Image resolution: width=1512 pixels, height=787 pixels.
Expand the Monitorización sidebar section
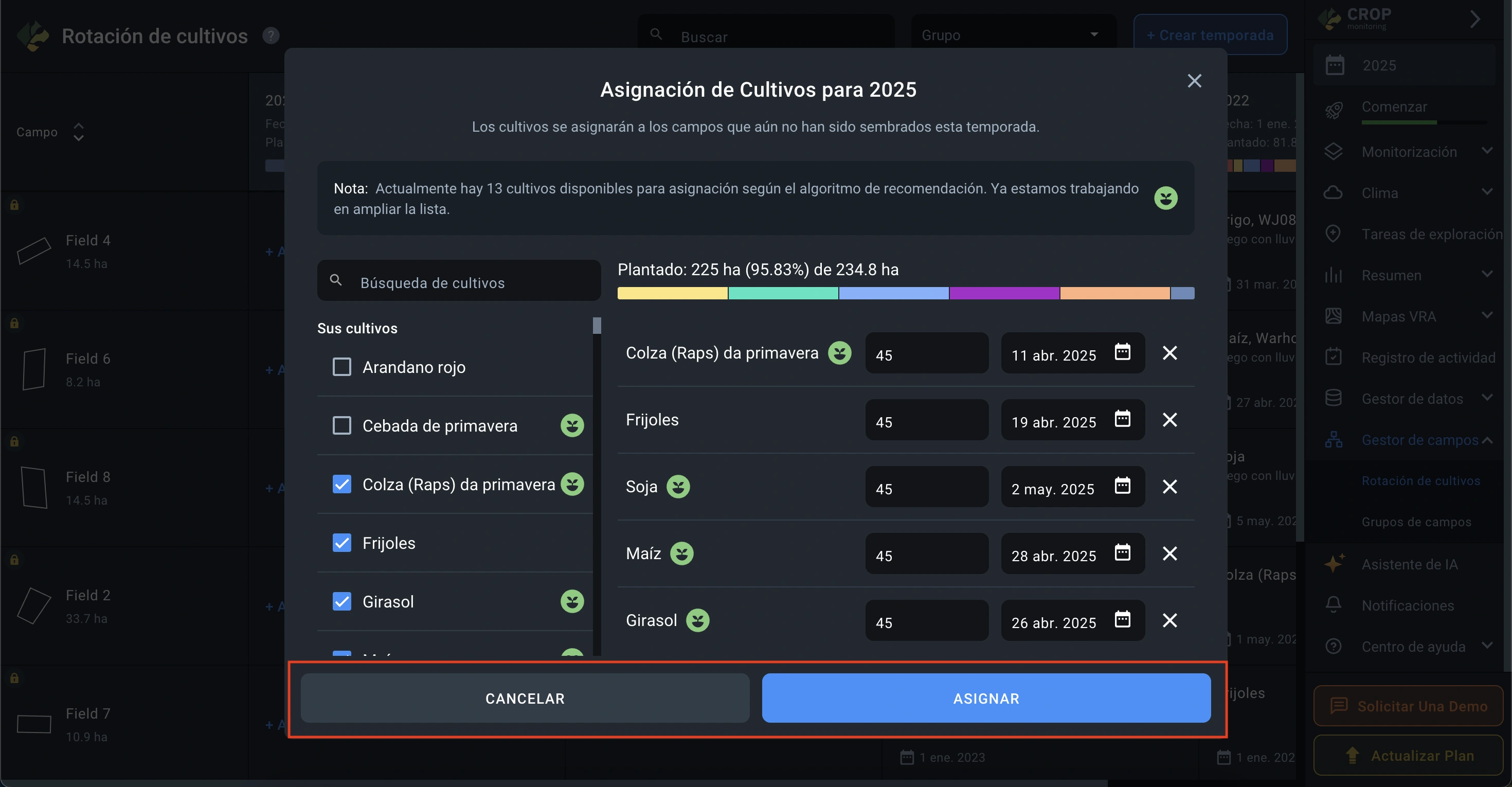pos(1486,151)
